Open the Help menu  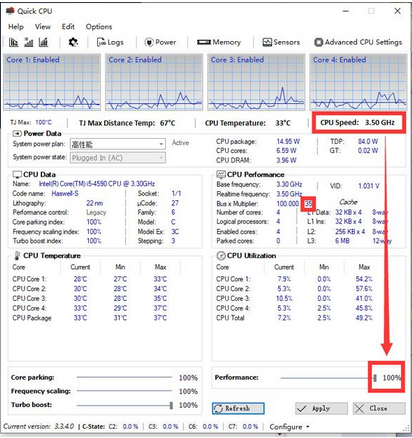(16, 27)
